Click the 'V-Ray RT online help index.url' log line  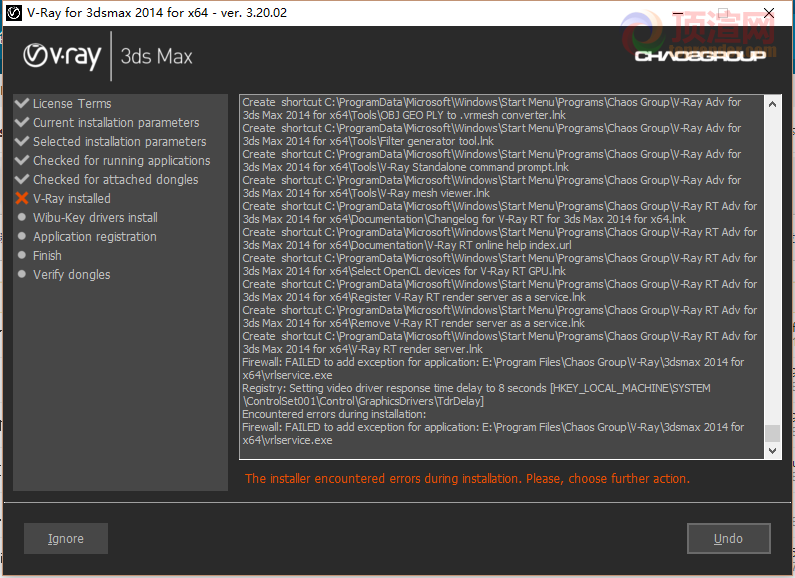(x=499, y=239)
